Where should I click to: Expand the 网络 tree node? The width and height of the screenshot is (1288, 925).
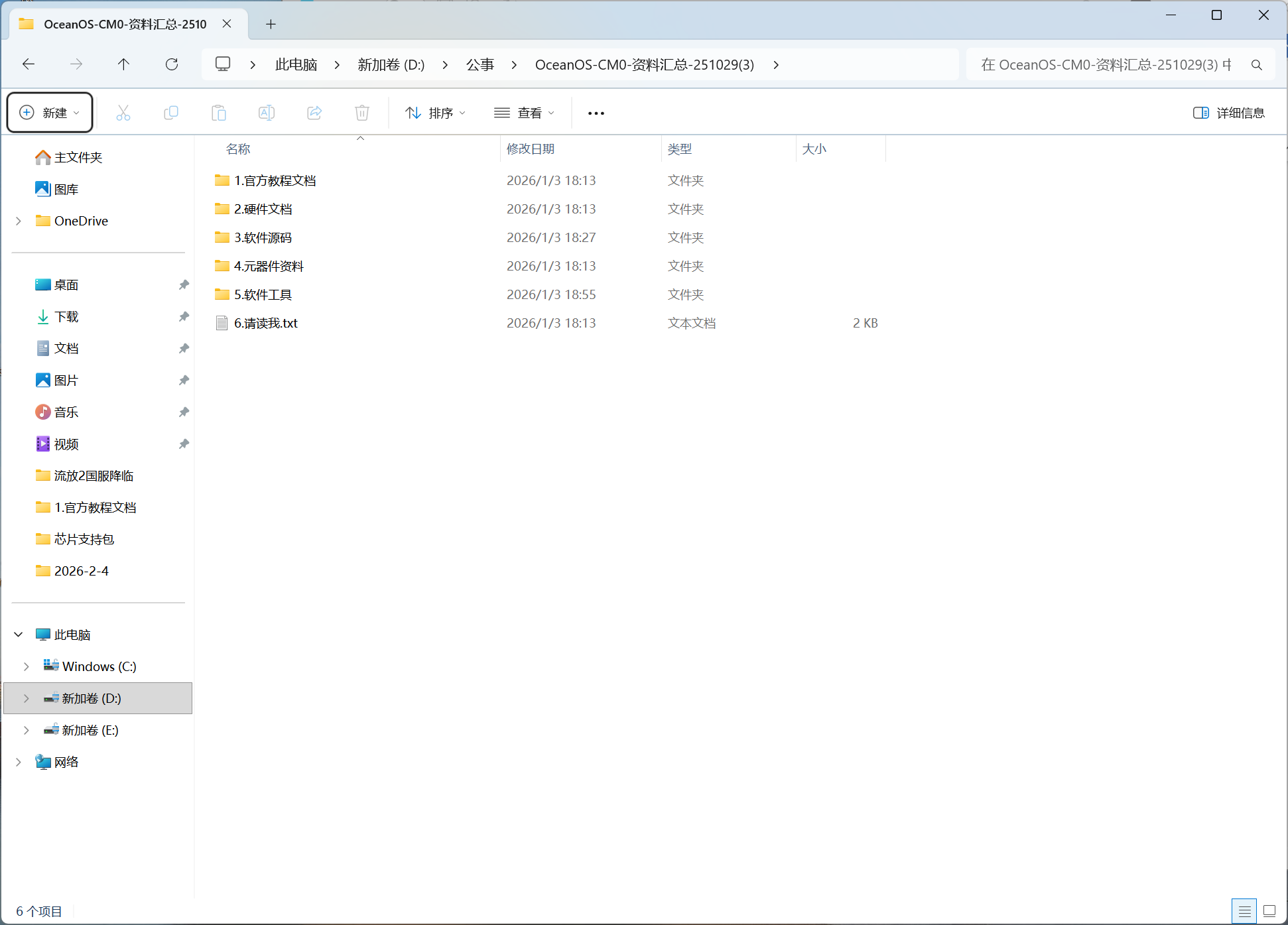[x=19, y=762]
